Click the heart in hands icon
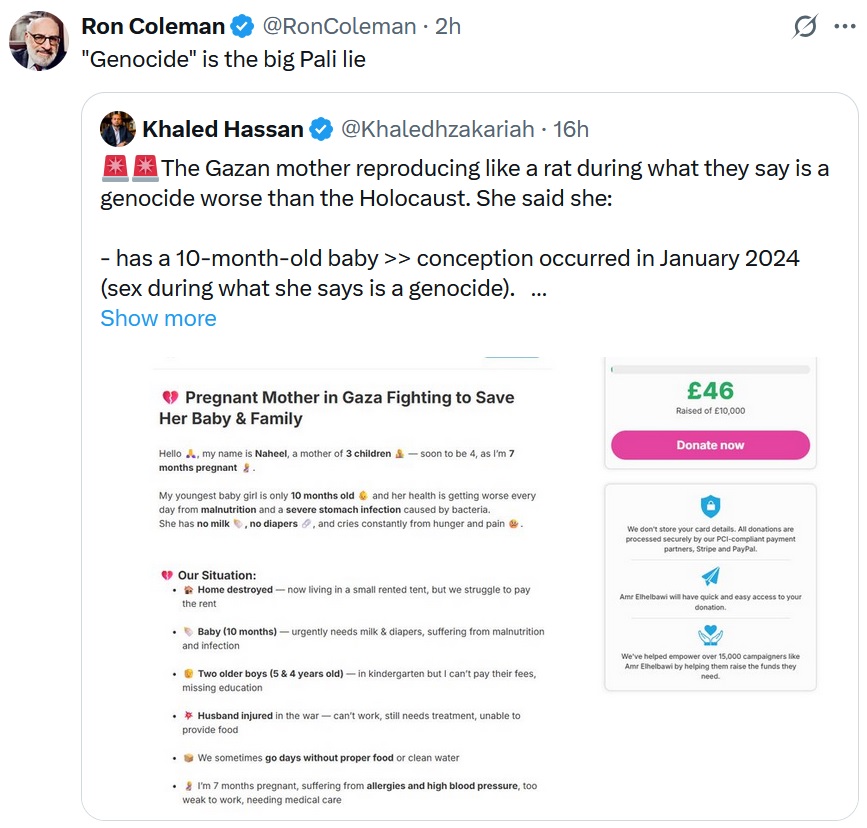 (x=711, y=636)
